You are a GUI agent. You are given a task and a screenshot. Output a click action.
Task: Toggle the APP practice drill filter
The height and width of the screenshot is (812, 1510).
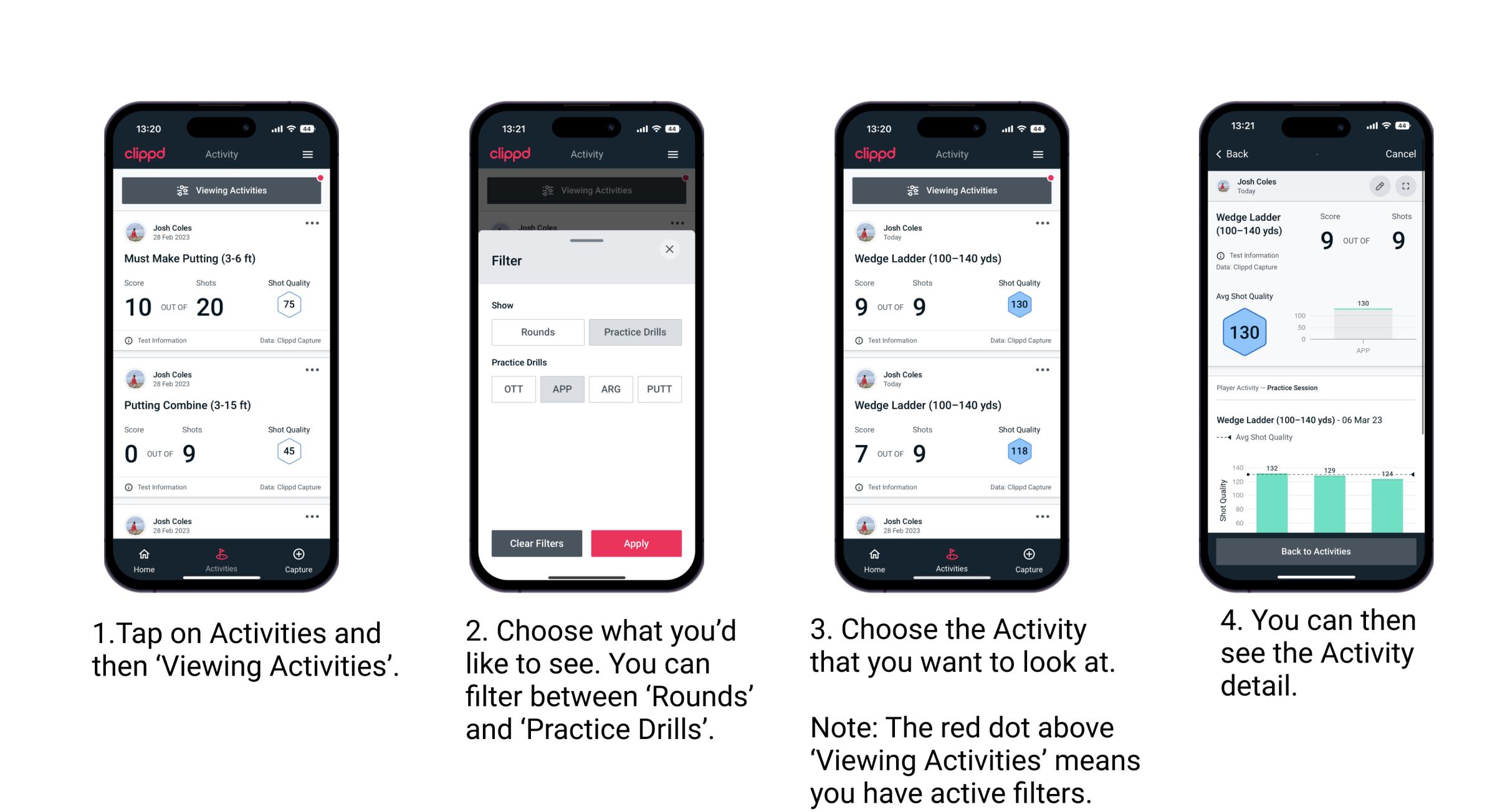tap(561, 389)
